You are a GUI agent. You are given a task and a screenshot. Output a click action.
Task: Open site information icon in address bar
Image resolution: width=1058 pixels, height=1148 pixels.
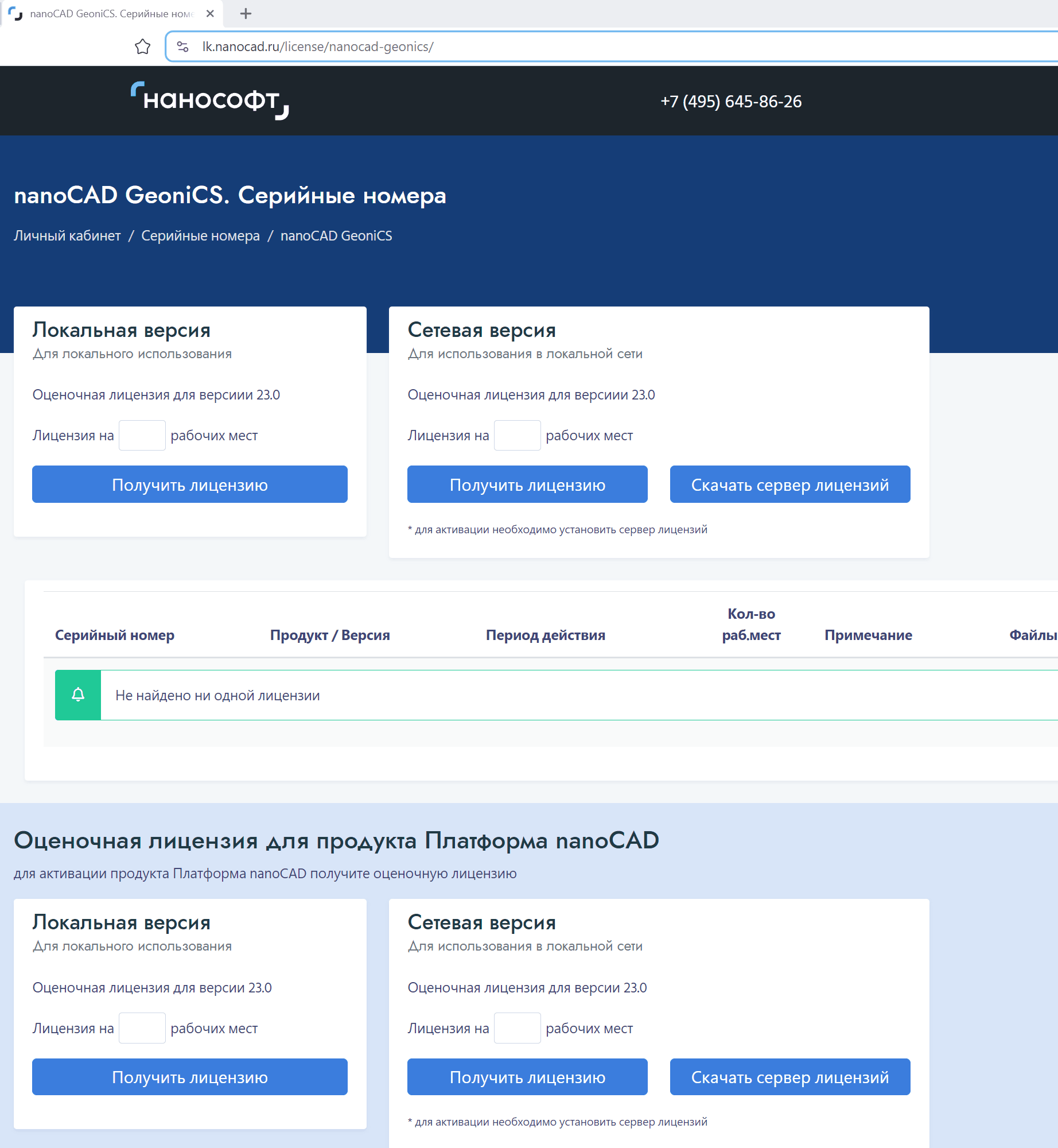click(x=182, y=46)
